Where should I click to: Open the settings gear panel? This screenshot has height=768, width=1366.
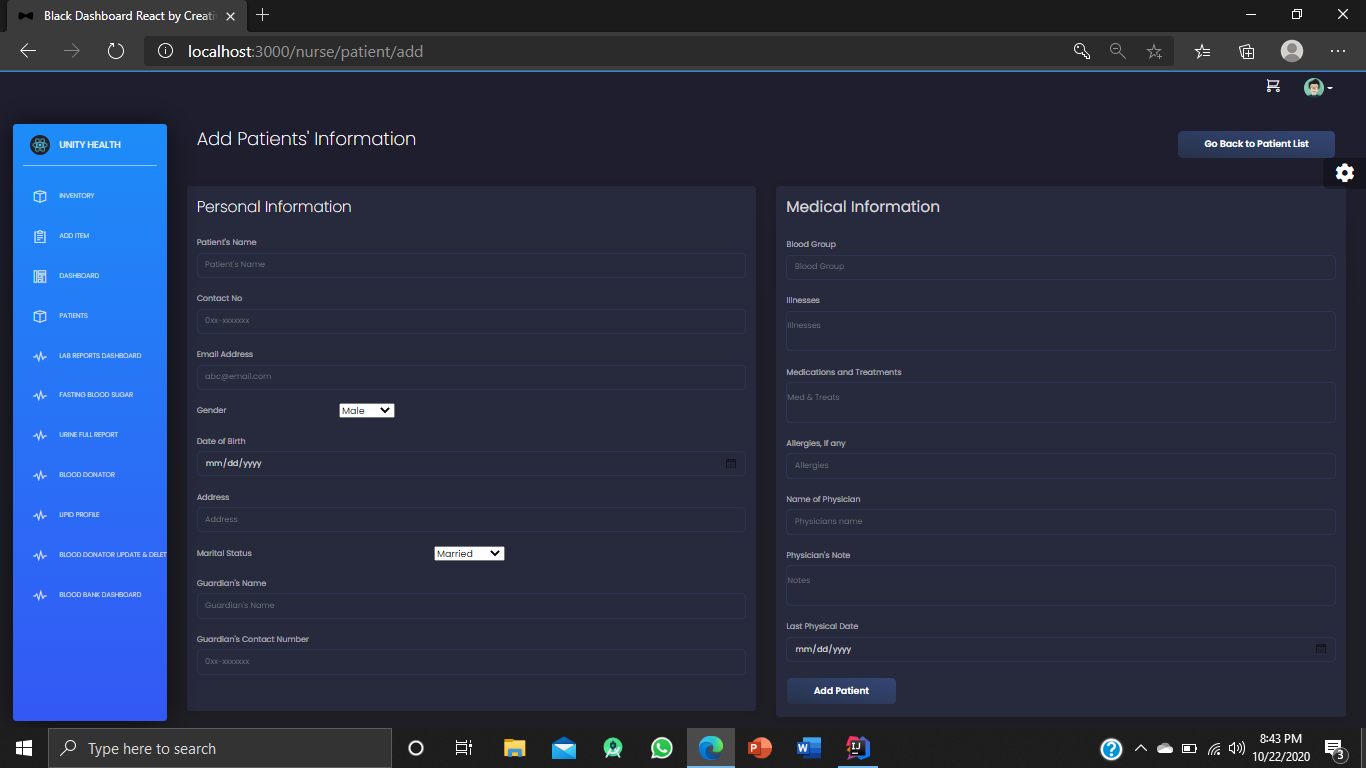1345,173
